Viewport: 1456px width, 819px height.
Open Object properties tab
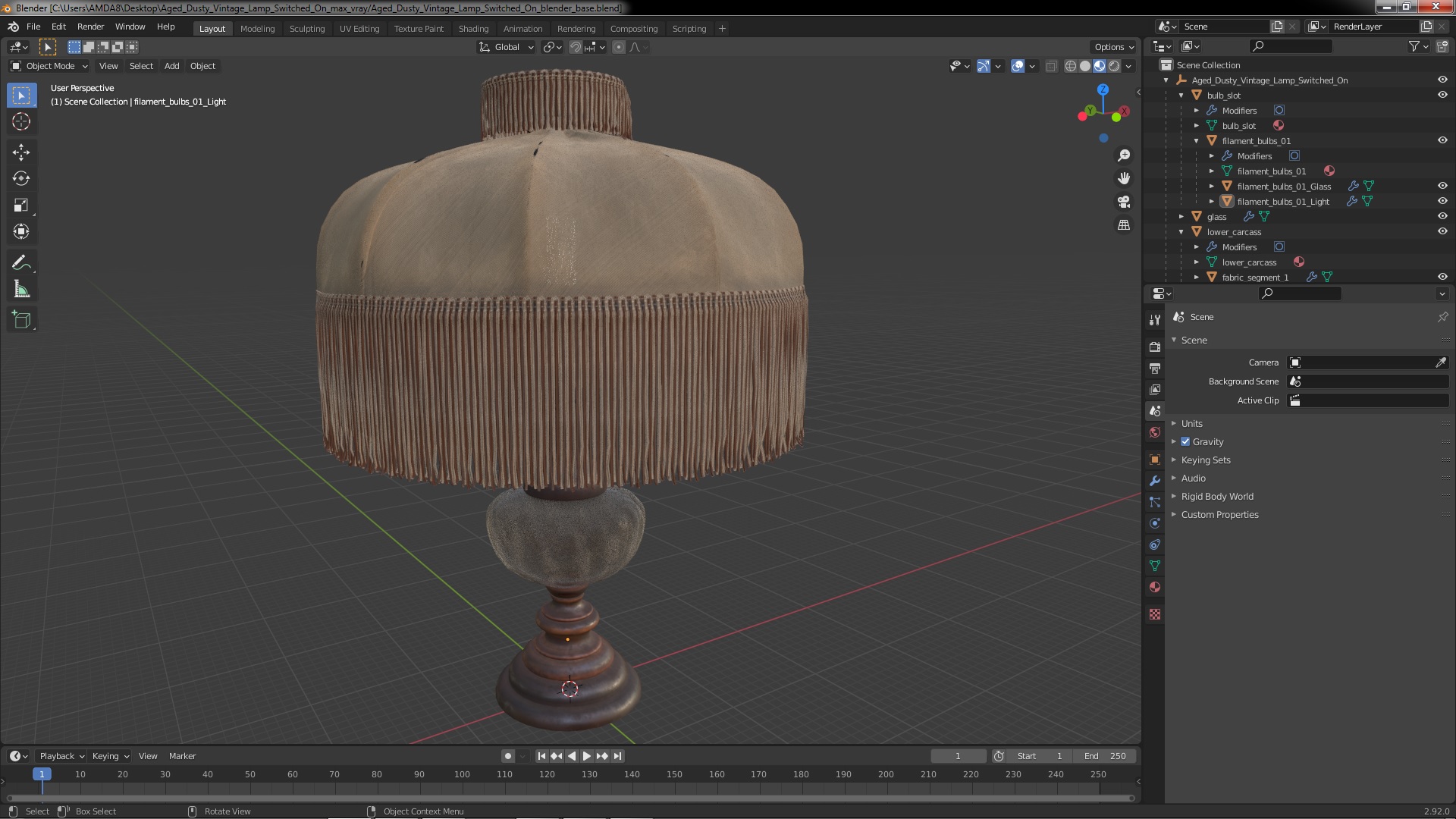pos(1154,460)
